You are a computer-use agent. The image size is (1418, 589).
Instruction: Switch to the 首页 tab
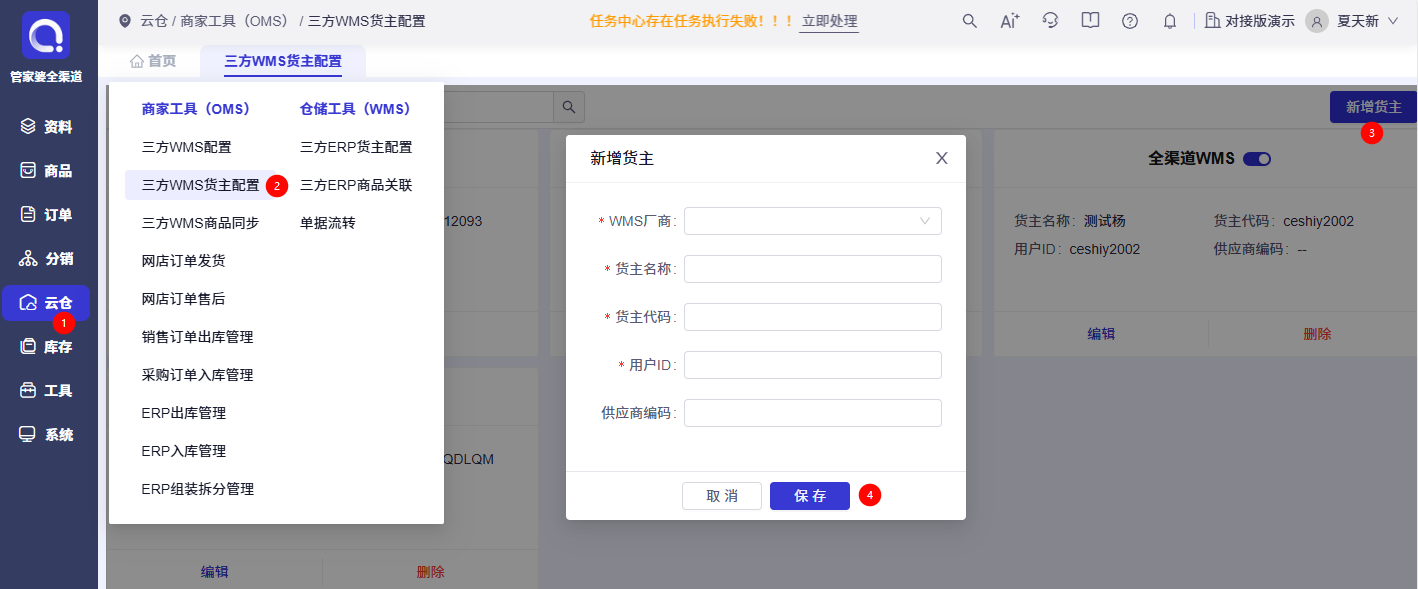coord(153,61)
